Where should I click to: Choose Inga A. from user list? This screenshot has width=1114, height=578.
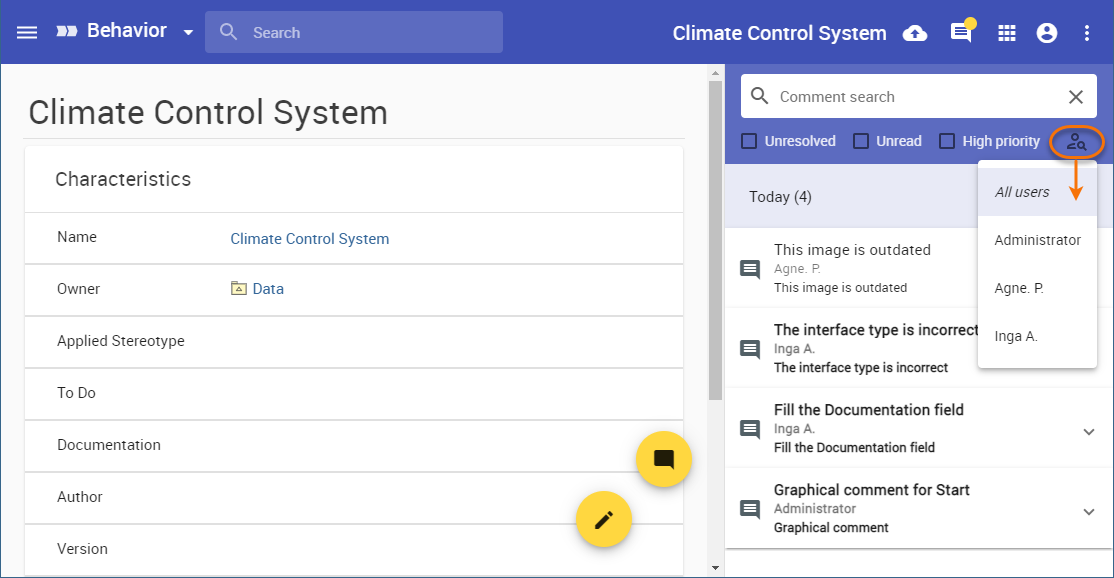pos(1016,336)
